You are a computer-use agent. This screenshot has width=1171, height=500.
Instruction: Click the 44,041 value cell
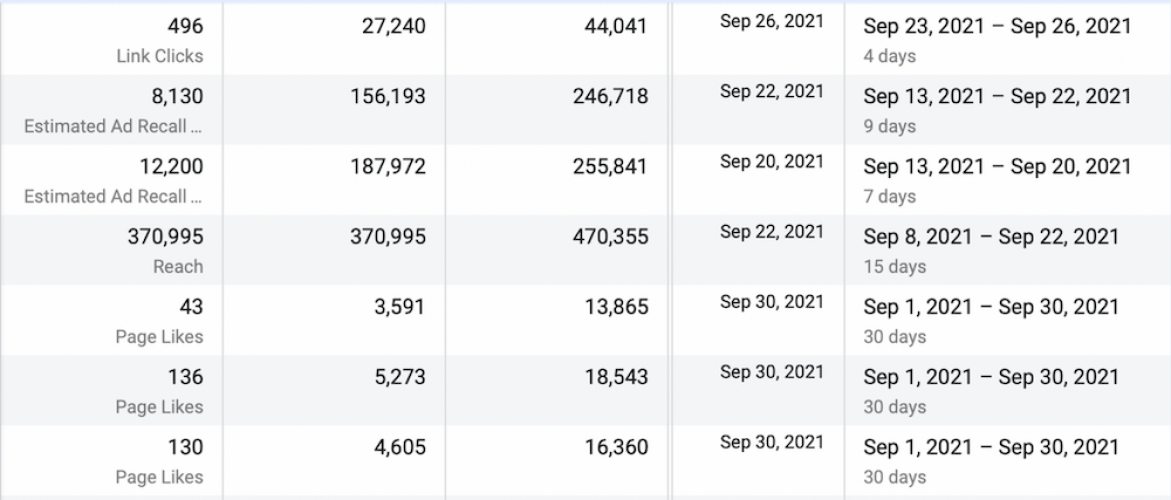tap(615, 27)
